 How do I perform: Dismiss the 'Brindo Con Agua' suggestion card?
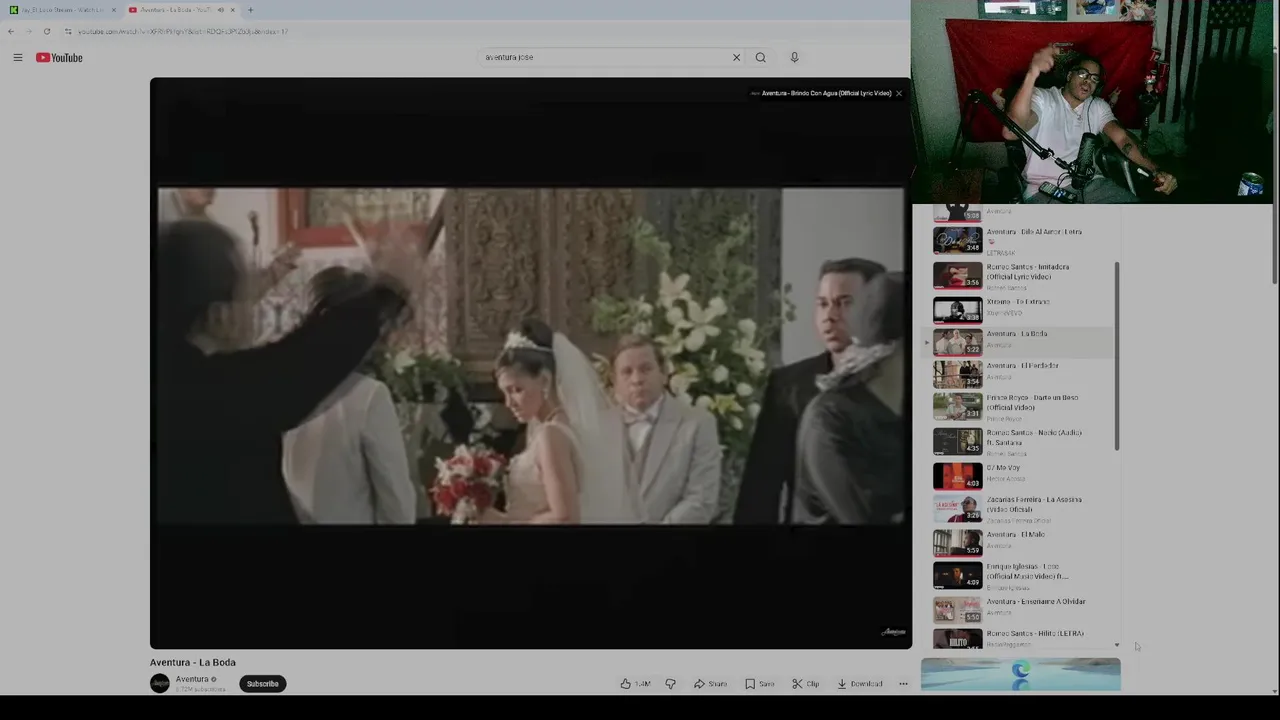898,93
